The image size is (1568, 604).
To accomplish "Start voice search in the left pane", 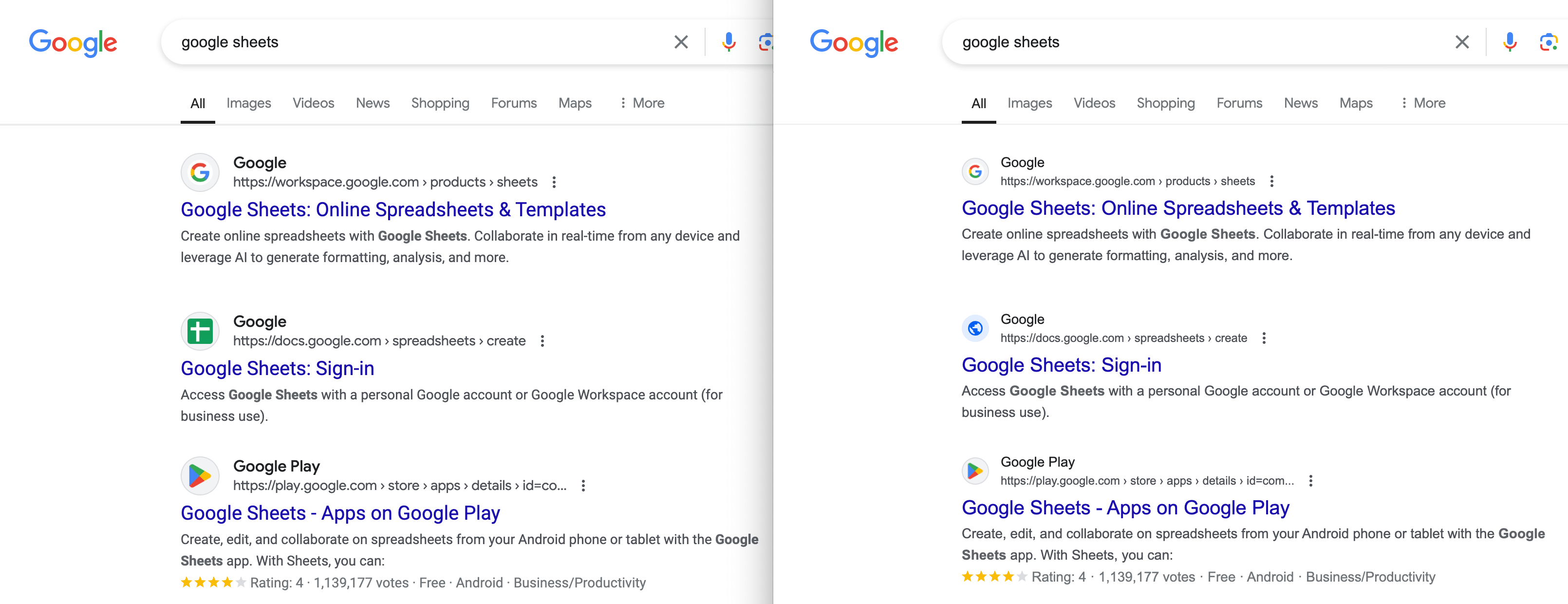I will coord(728,42).
